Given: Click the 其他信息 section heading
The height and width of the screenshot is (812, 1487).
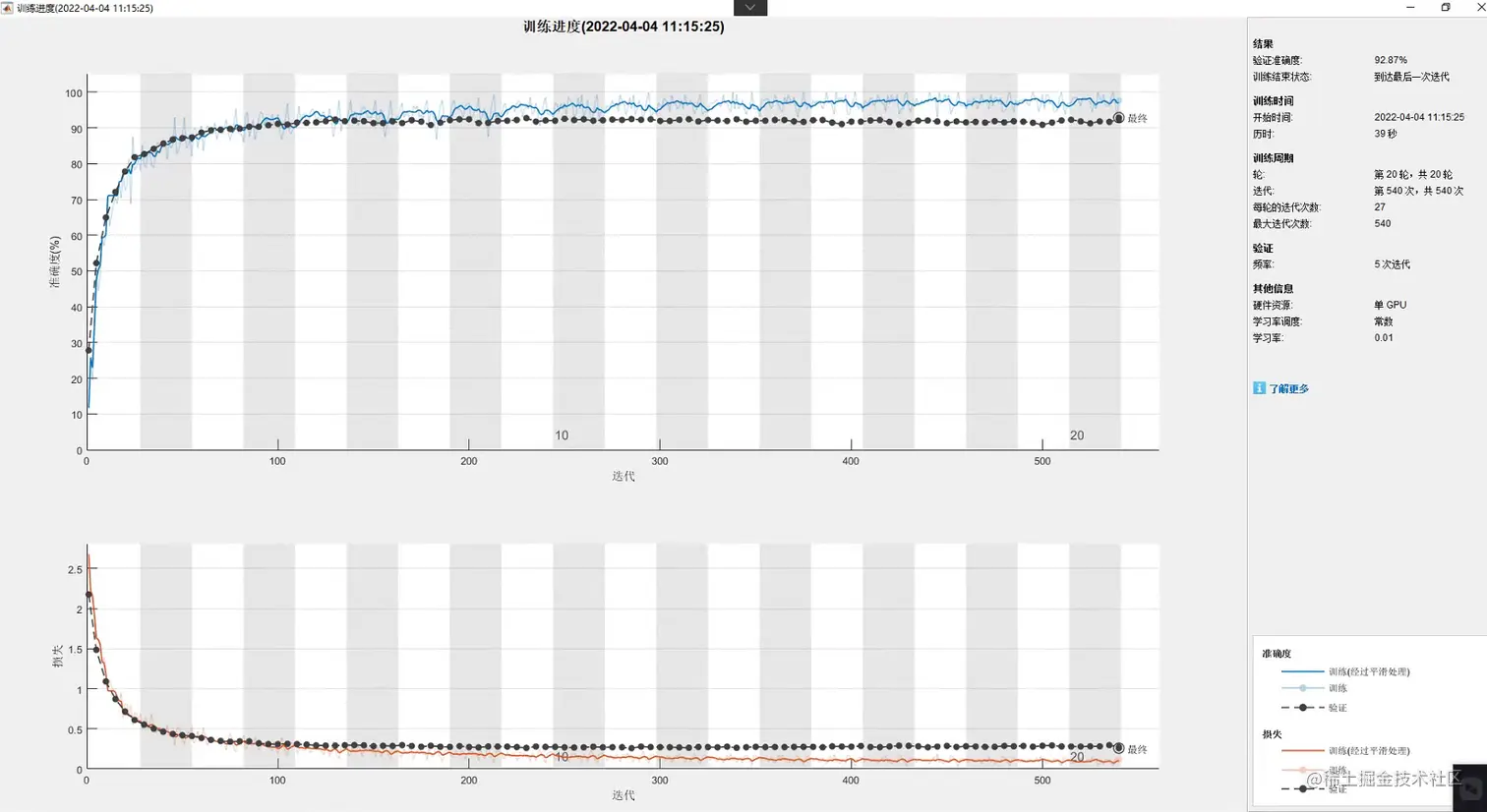Looking at the screenshot, I should [x=1273, y=289].
